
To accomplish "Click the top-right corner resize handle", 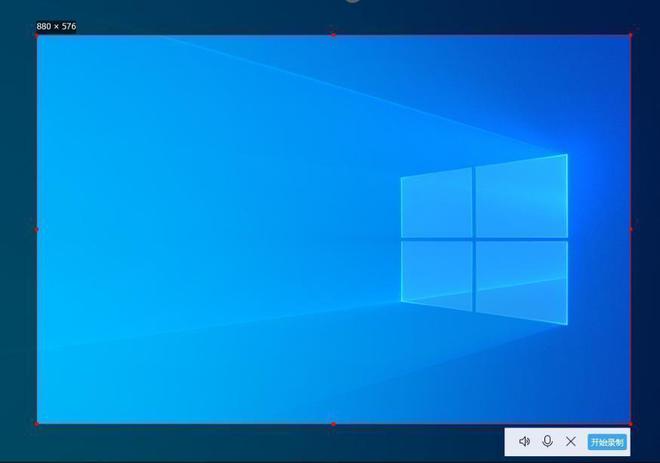I will pos(630,35).
